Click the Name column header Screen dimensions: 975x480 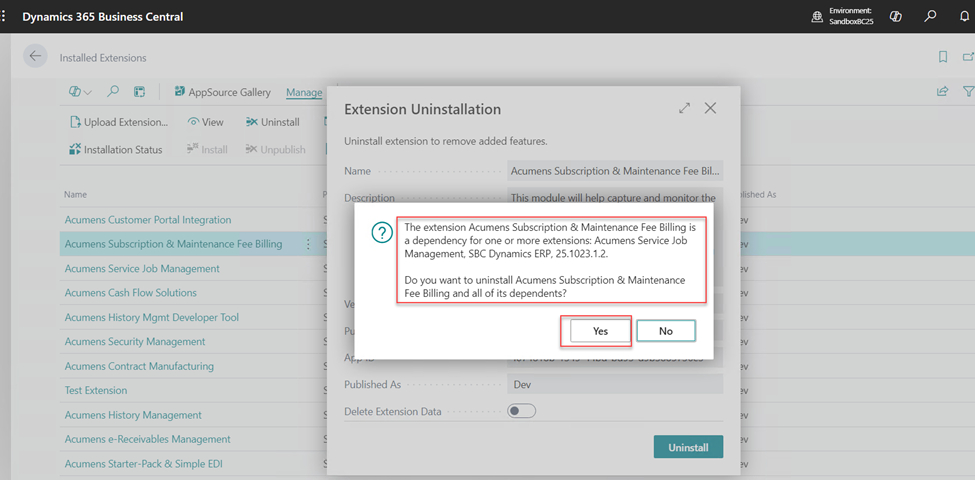75,194
